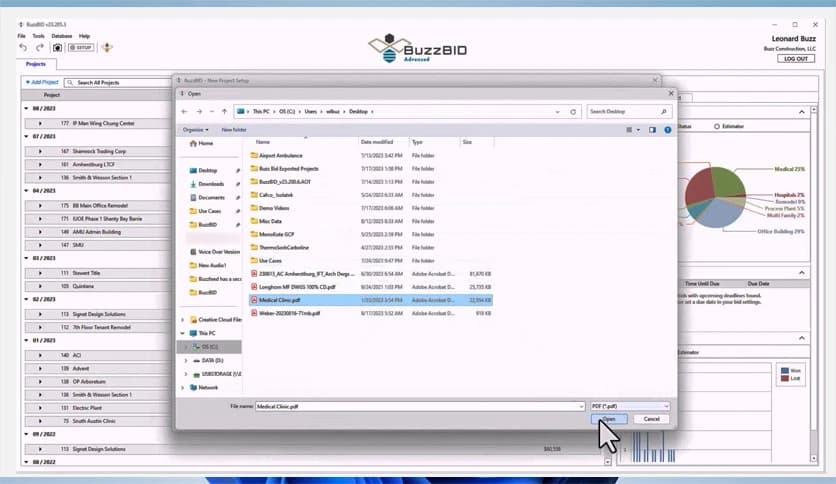Expand project 177 IP Man Wing Chung Center
Viewport: 836px width, 484px height.
(x=40, y=124)
